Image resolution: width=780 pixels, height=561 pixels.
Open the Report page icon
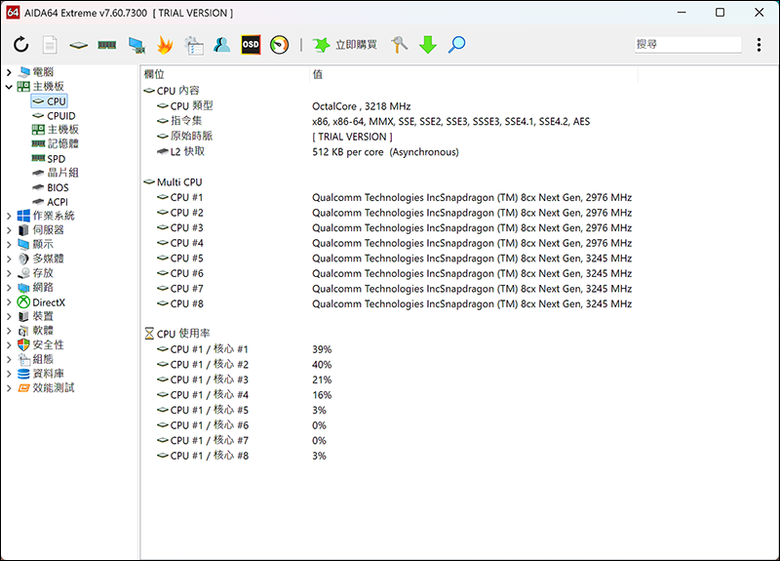[50, 45]
